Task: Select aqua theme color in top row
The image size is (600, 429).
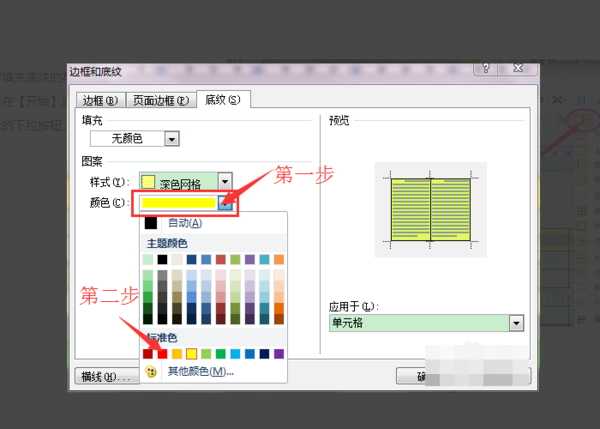Action: pyautogui.click(x=264, y=259)
